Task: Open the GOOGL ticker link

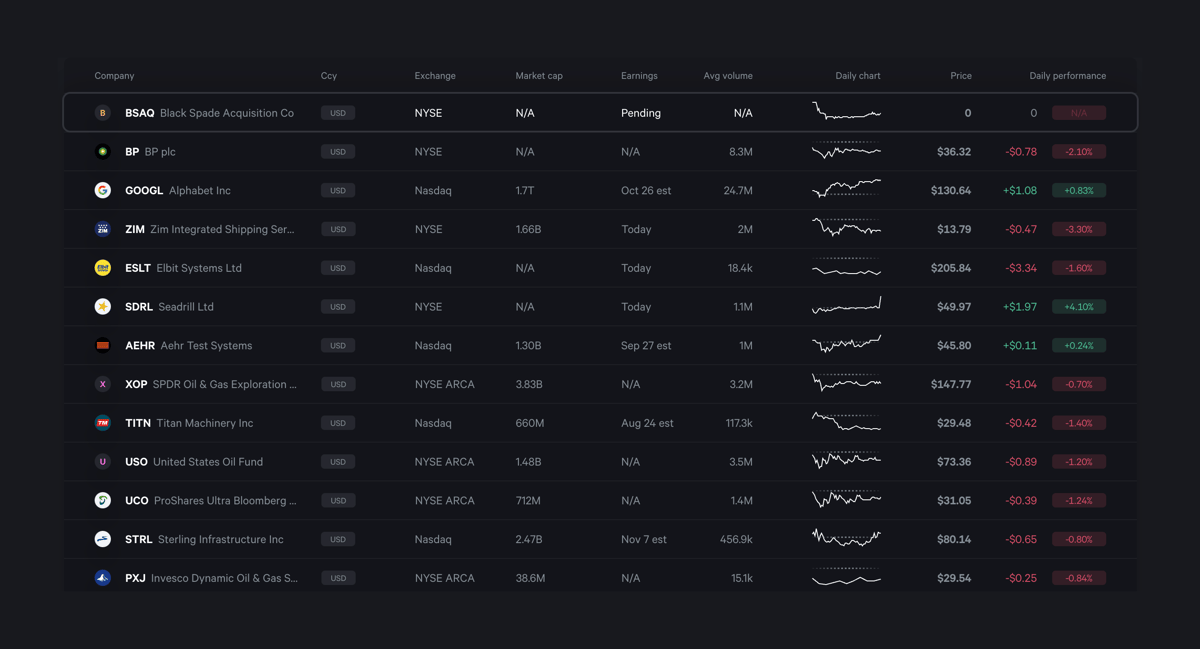Action: (143, 190)
